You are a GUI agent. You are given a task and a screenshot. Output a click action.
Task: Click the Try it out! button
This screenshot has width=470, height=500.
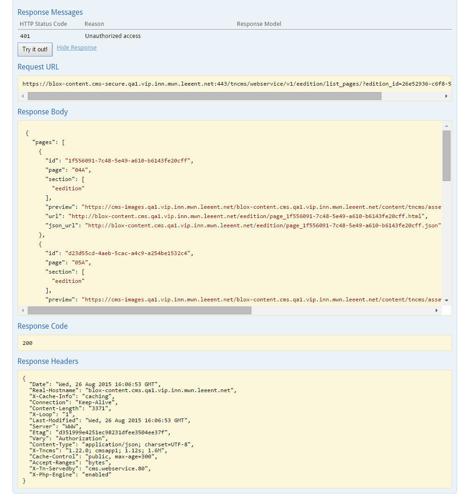[35, 49]
